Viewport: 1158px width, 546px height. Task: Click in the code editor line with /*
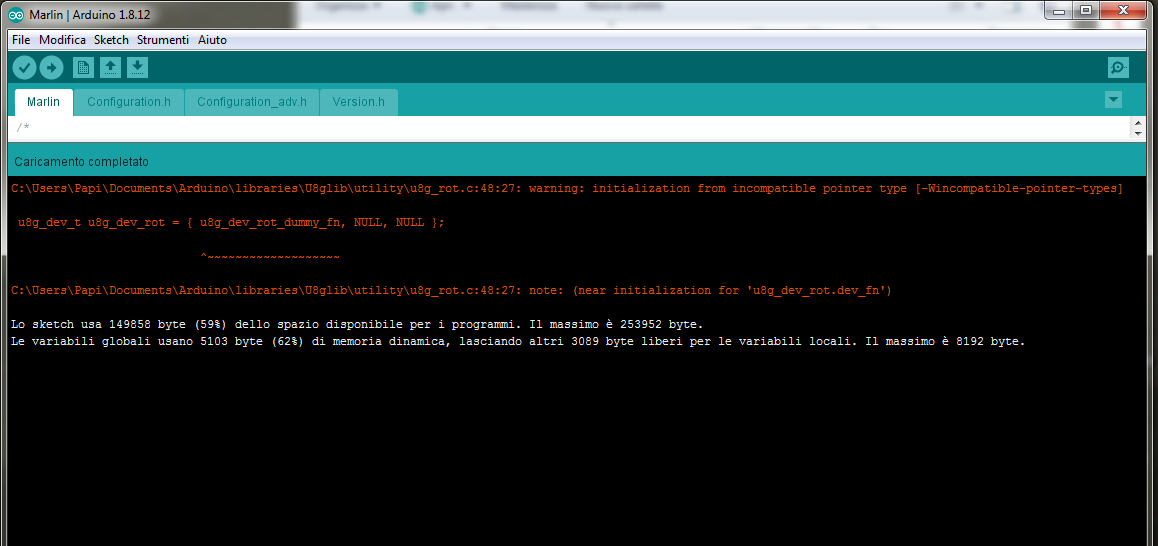click(x=569, y=128)
